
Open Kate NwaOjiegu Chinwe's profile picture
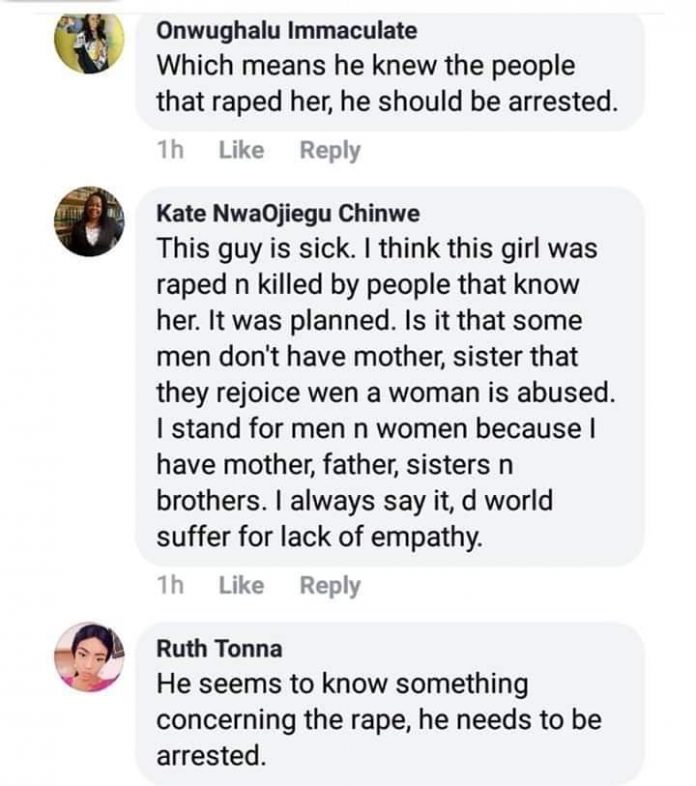(89, 222)
